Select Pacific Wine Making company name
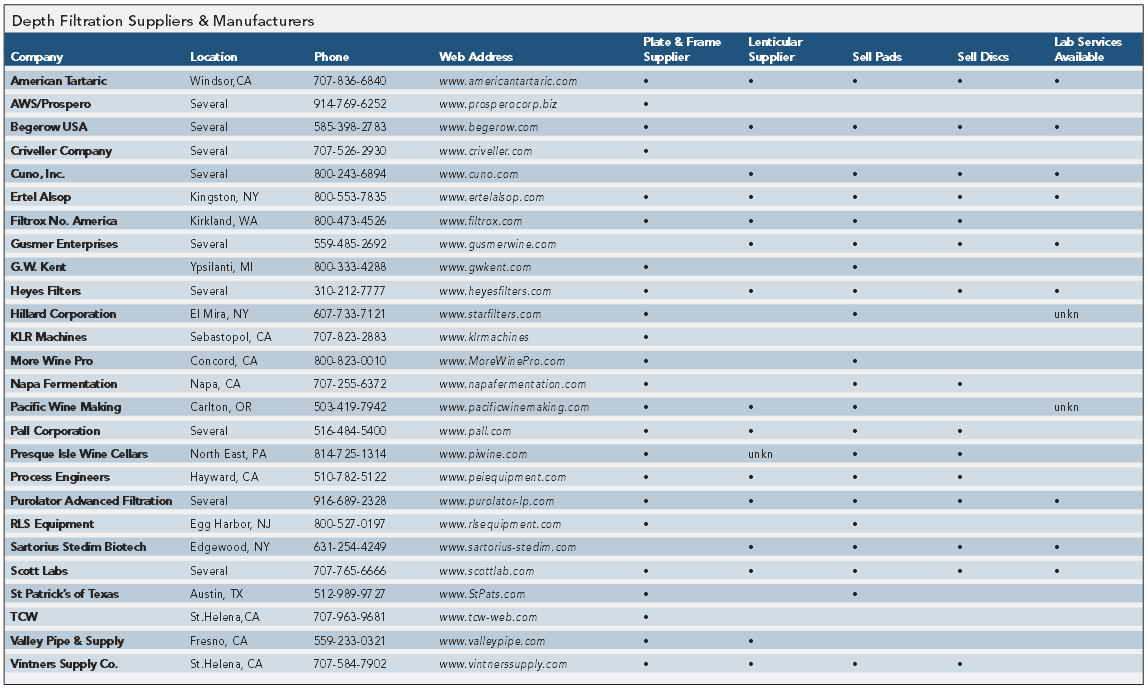Image resolution: width=1148 pixels, height=691 pixels. pyautogui.click(x=66, y=408)
